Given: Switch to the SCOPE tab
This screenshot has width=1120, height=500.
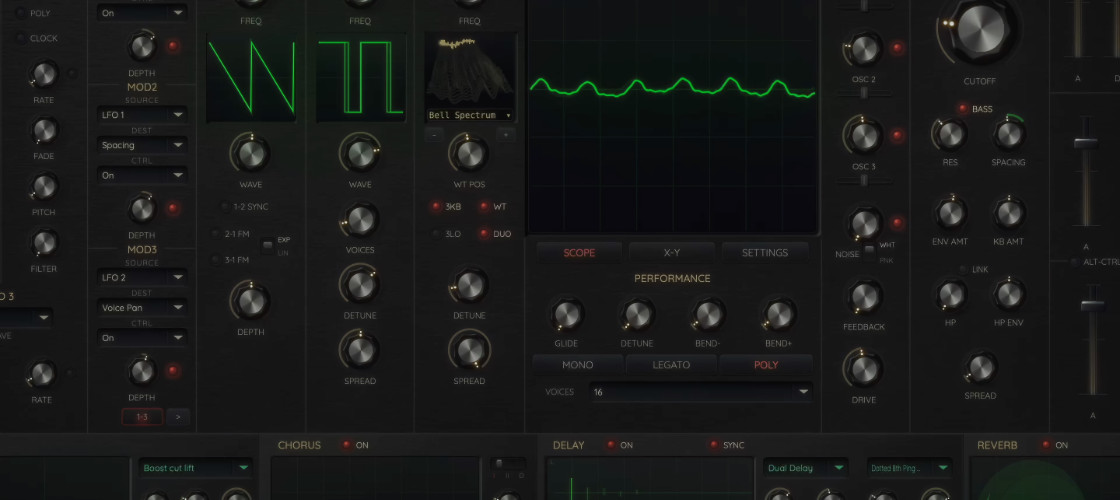Looking at the screenshot, I should coord(579,252).
